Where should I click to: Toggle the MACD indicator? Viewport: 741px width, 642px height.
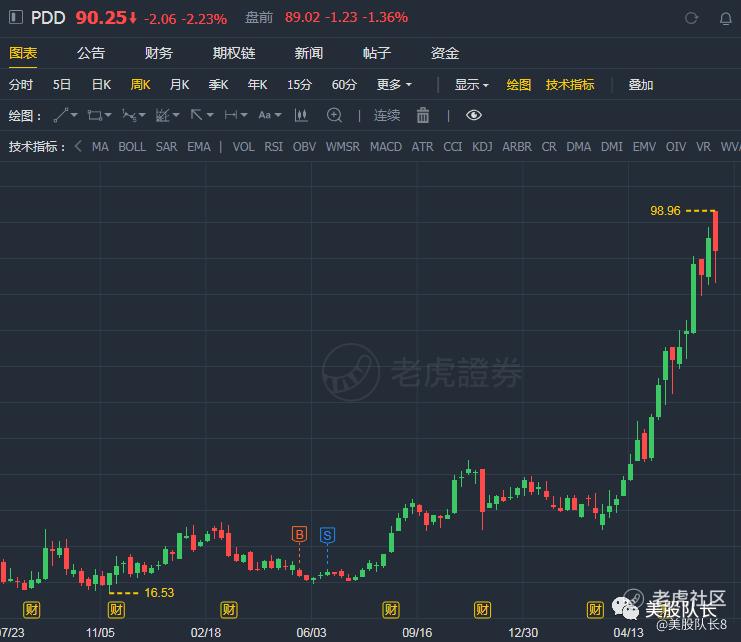386,147
